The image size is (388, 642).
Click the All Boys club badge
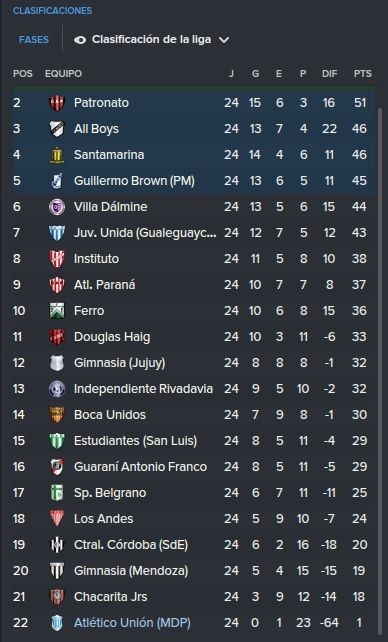point(57,129)
